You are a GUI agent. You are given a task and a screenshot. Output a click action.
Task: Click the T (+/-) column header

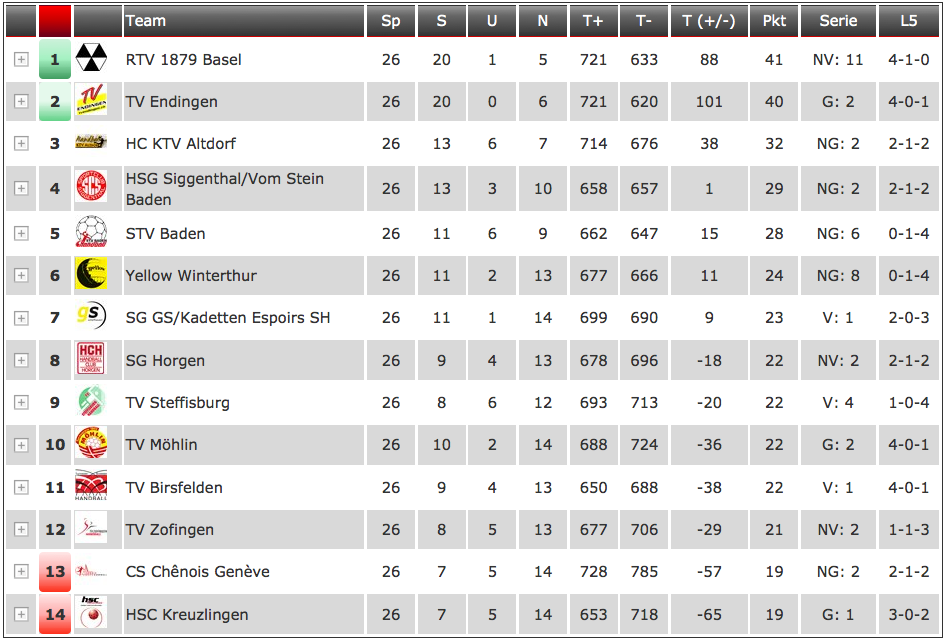709,21
